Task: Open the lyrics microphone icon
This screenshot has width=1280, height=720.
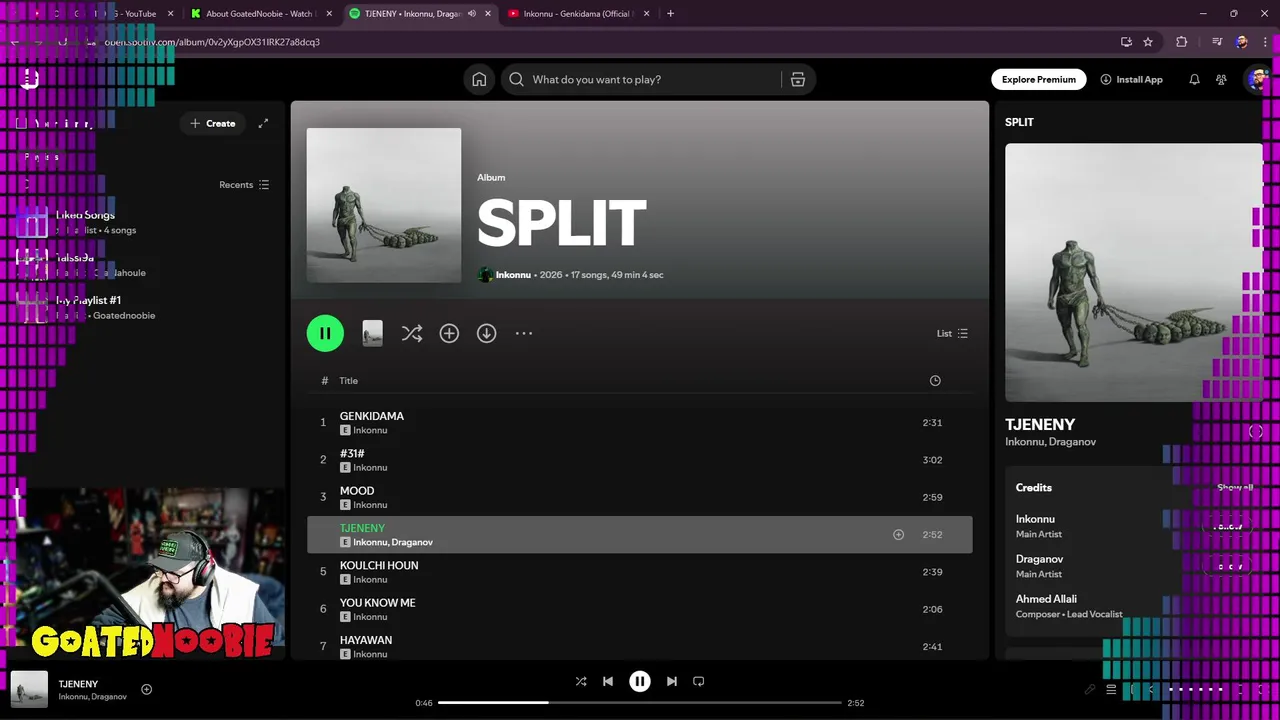Action: click(1090, 689)
